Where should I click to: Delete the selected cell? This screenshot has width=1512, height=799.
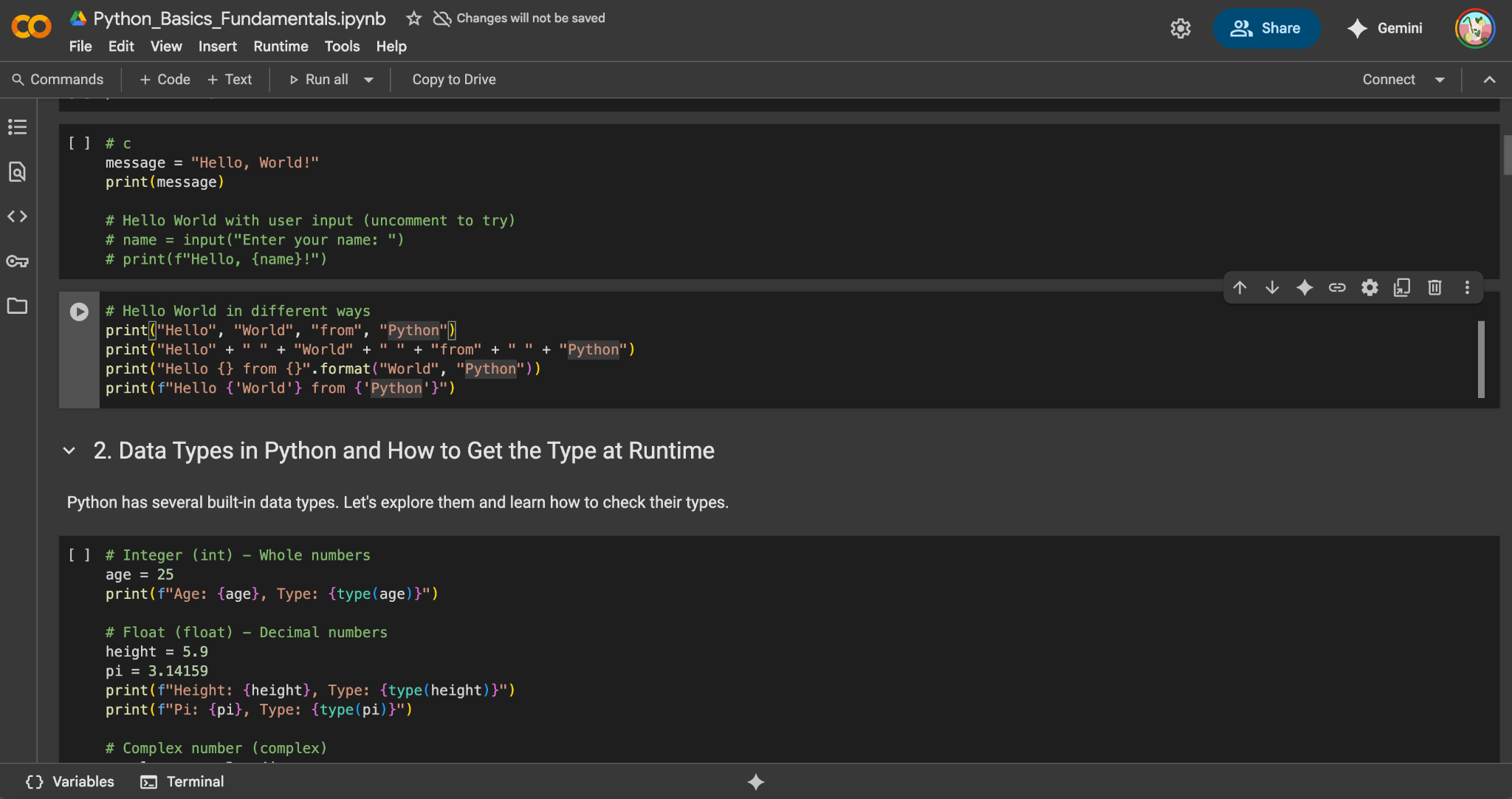click(x=1434, y=287)
